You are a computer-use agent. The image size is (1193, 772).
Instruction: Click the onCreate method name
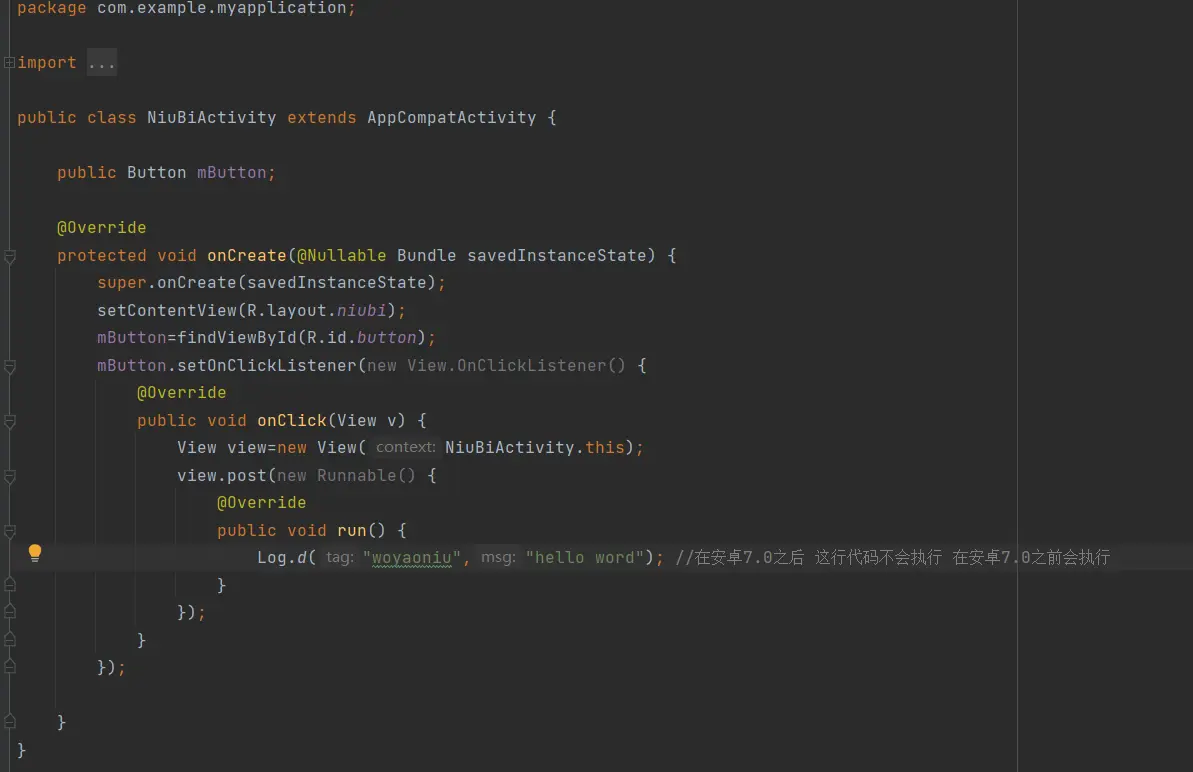(246, 256)
